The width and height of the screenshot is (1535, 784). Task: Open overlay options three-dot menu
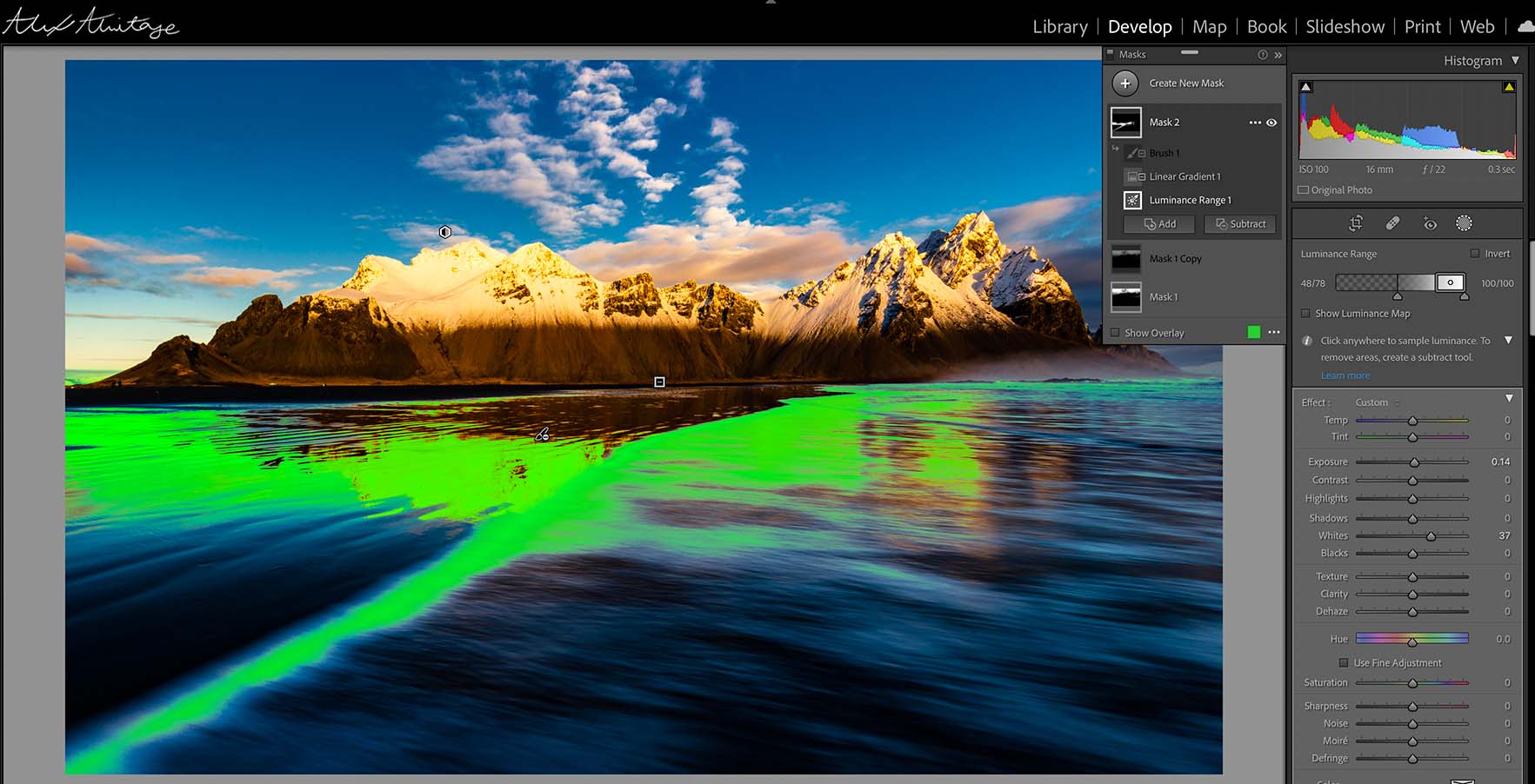[1274, 332]
